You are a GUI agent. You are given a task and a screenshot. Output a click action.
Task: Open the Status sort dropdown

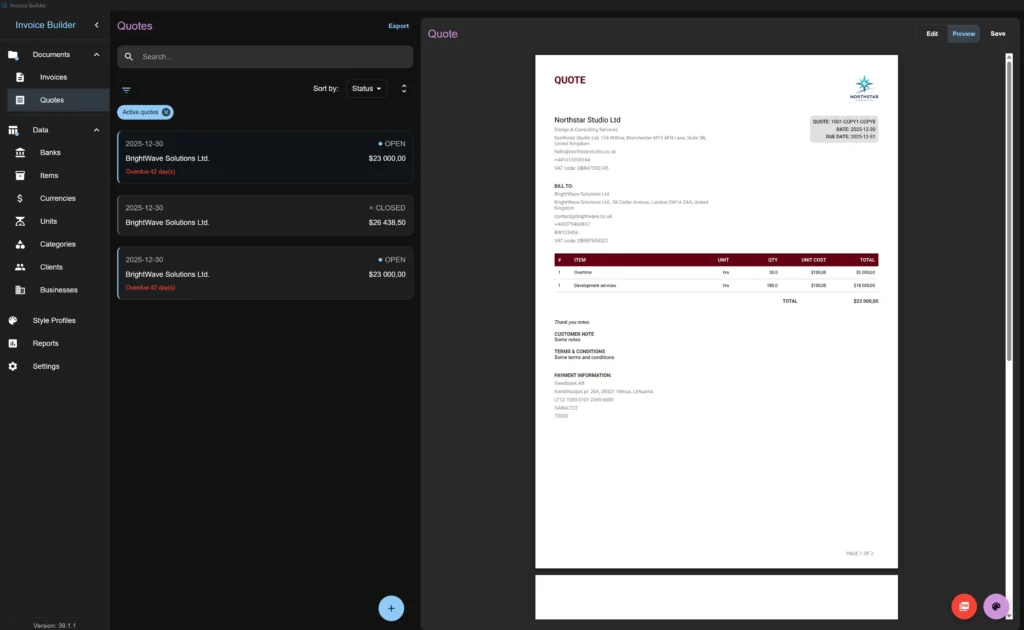coord(366,88)
